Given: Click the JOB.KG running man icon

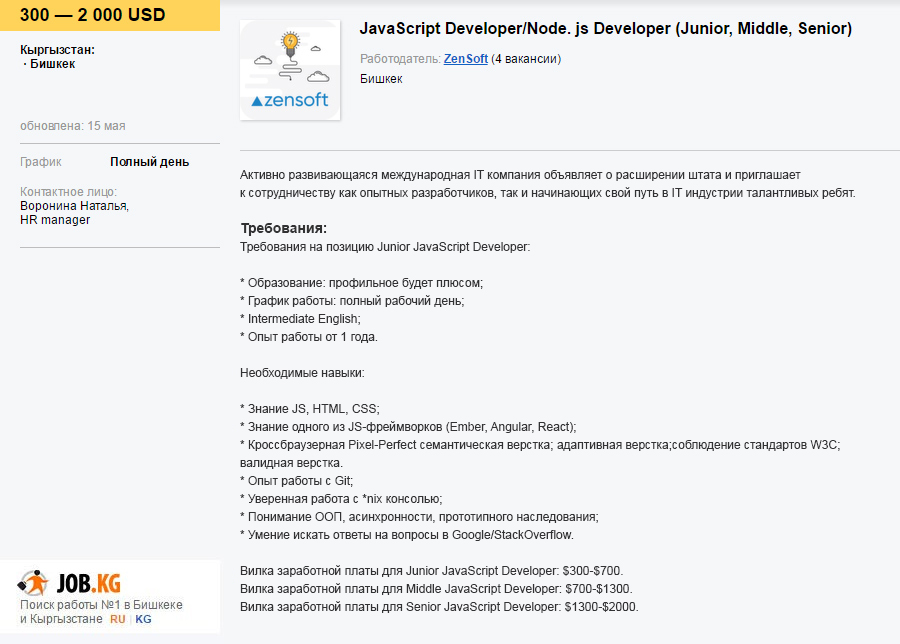Looking at the screenshot, I should click(33, 583).
